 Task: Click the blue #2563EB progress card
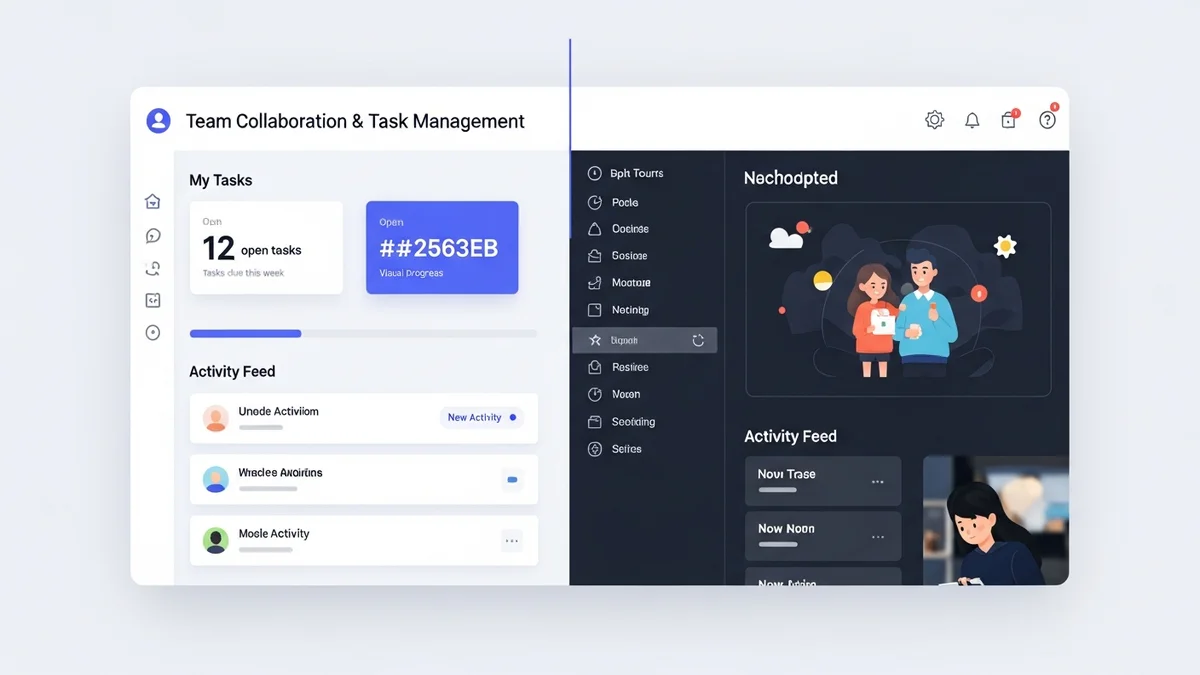(442, 248)
